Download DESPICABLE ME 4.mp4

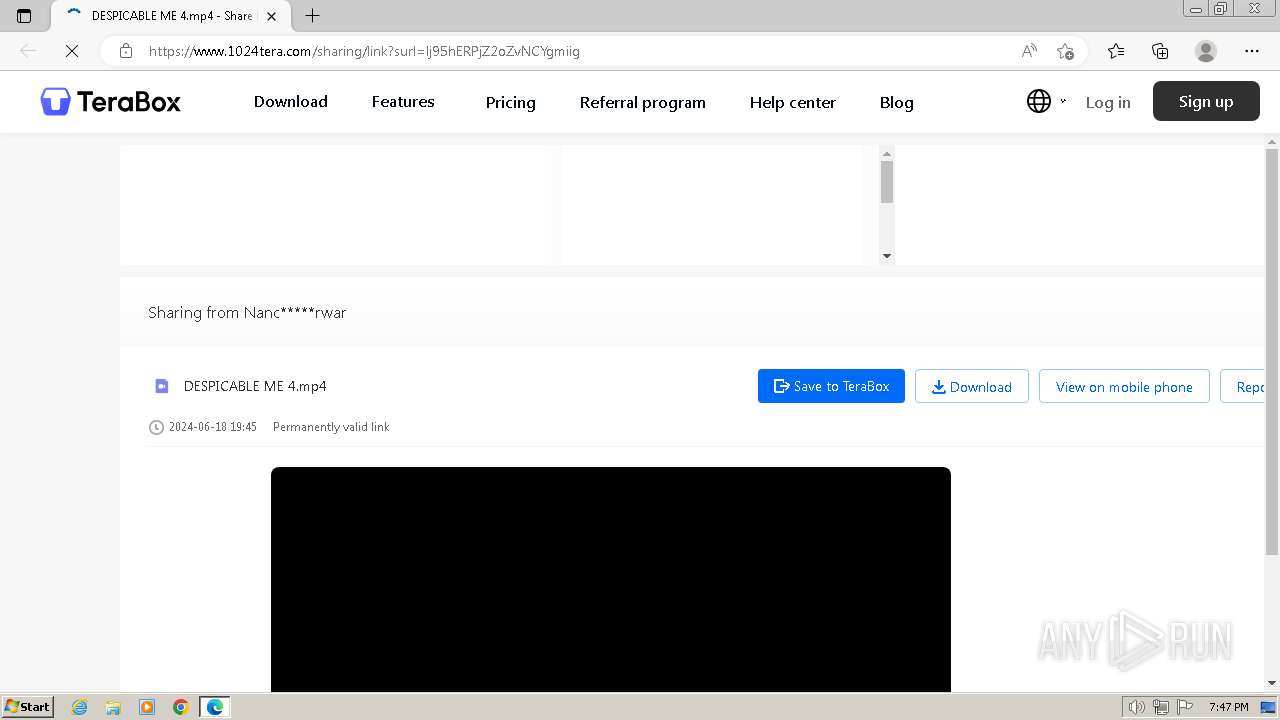(972, 386)
